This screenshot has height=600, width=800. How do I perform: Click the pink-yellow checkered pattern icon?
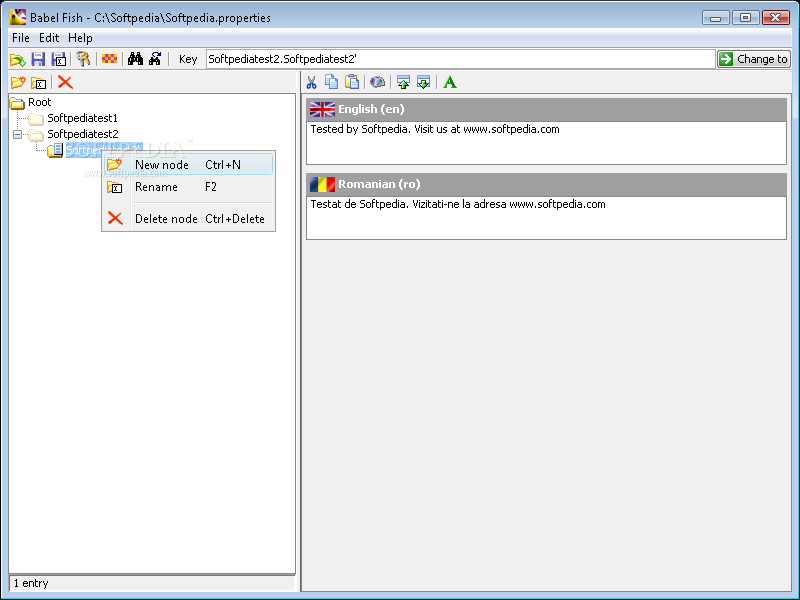(109, 59)
